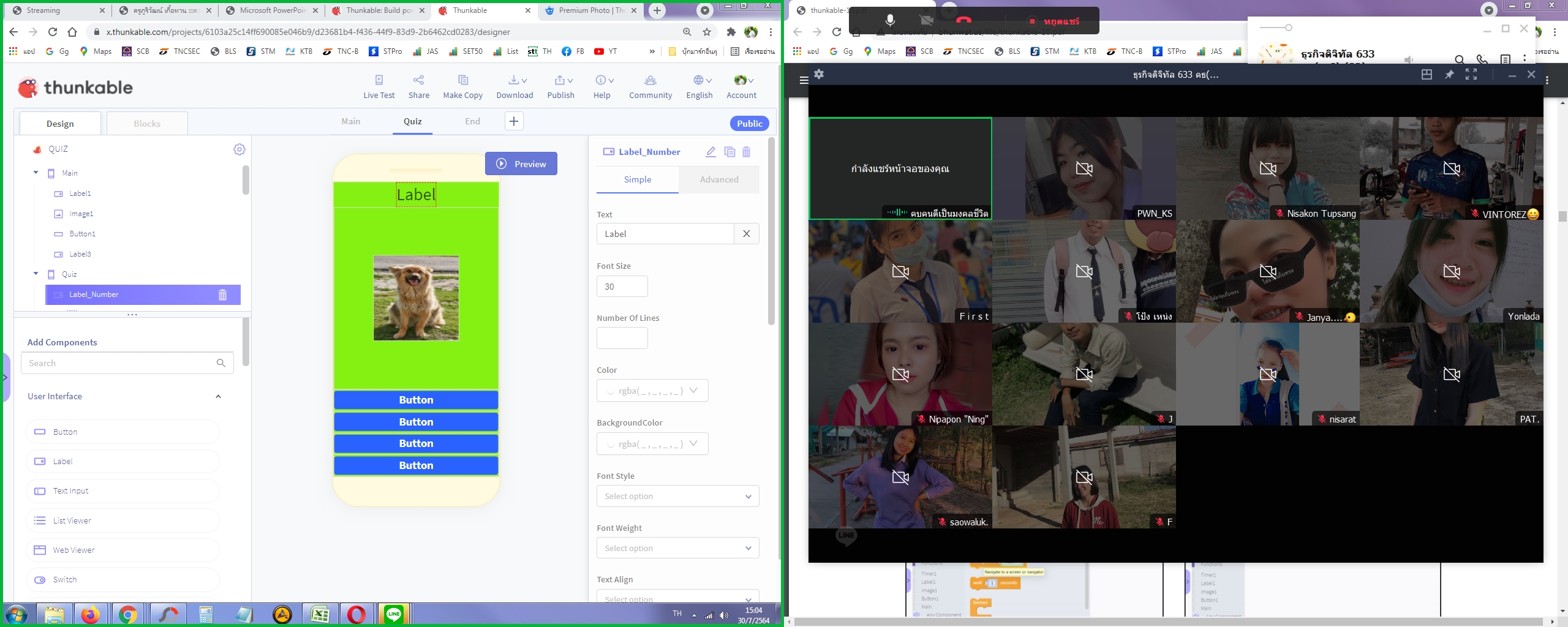Click the Thunkable logo
1568x627 pixels.
(75, 88)
